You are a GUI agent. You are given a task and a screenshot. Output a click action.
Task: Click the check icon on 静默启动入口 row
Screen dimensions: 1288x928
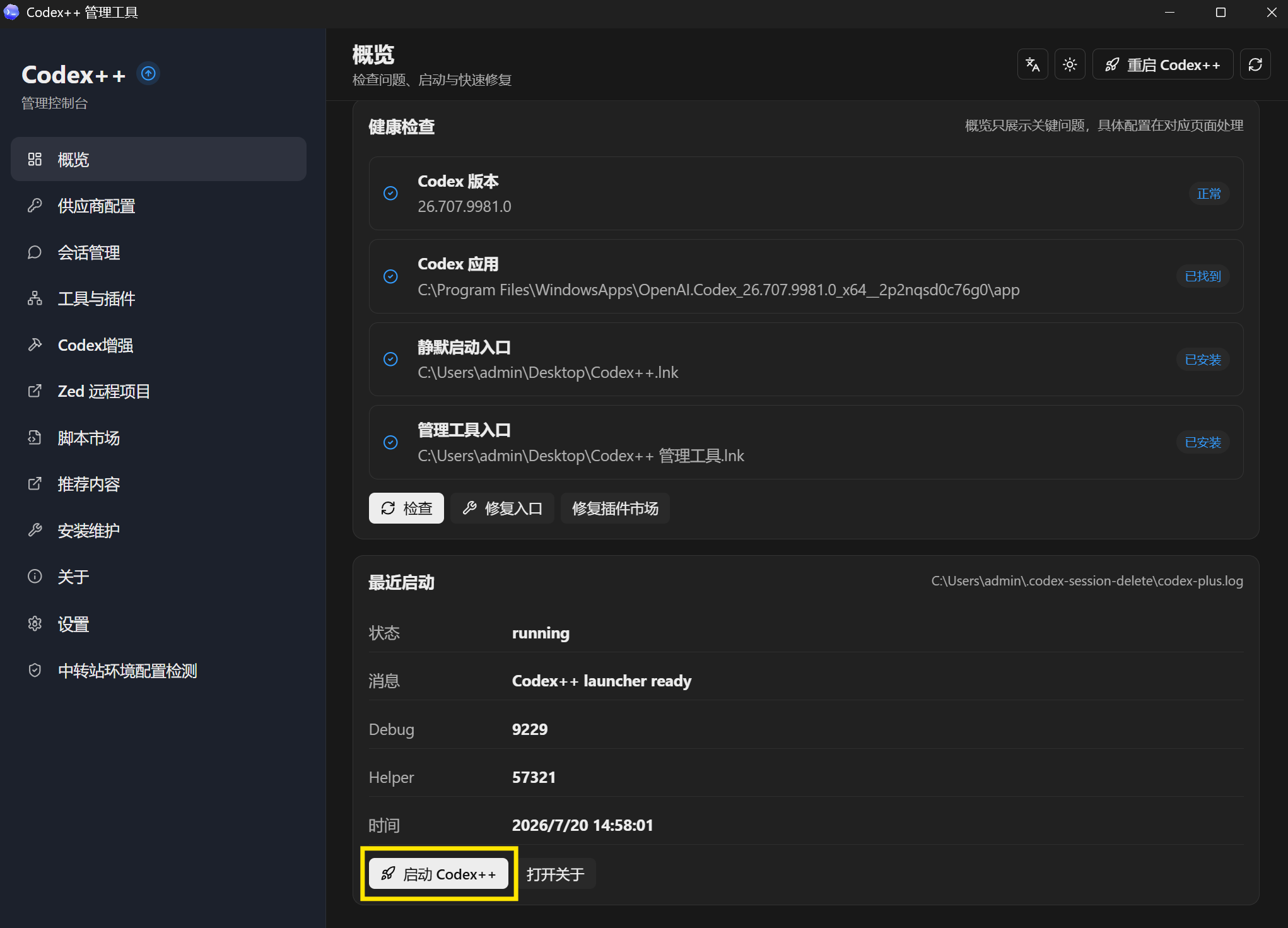pyautogui.click(x=390, y=359)
